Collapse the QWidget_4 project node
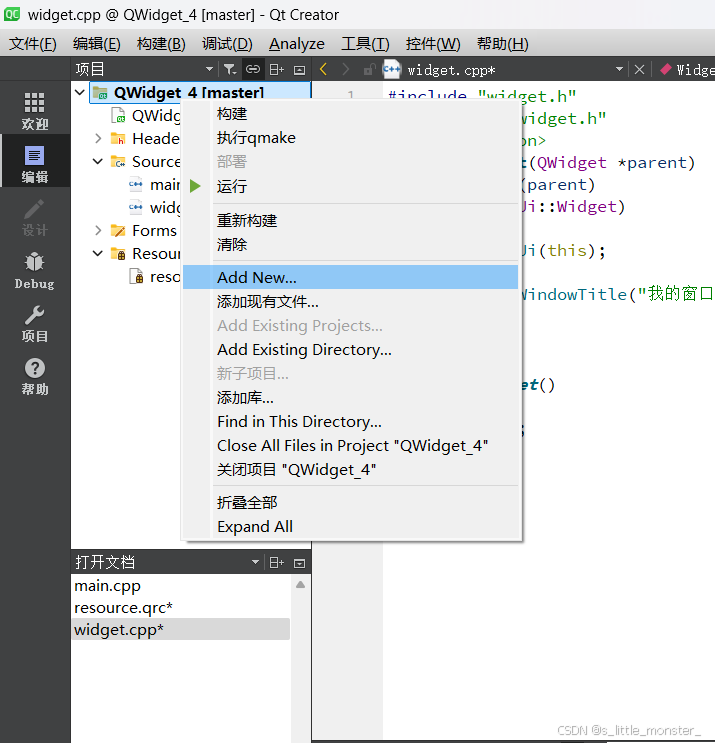 [x=80, y=92]
